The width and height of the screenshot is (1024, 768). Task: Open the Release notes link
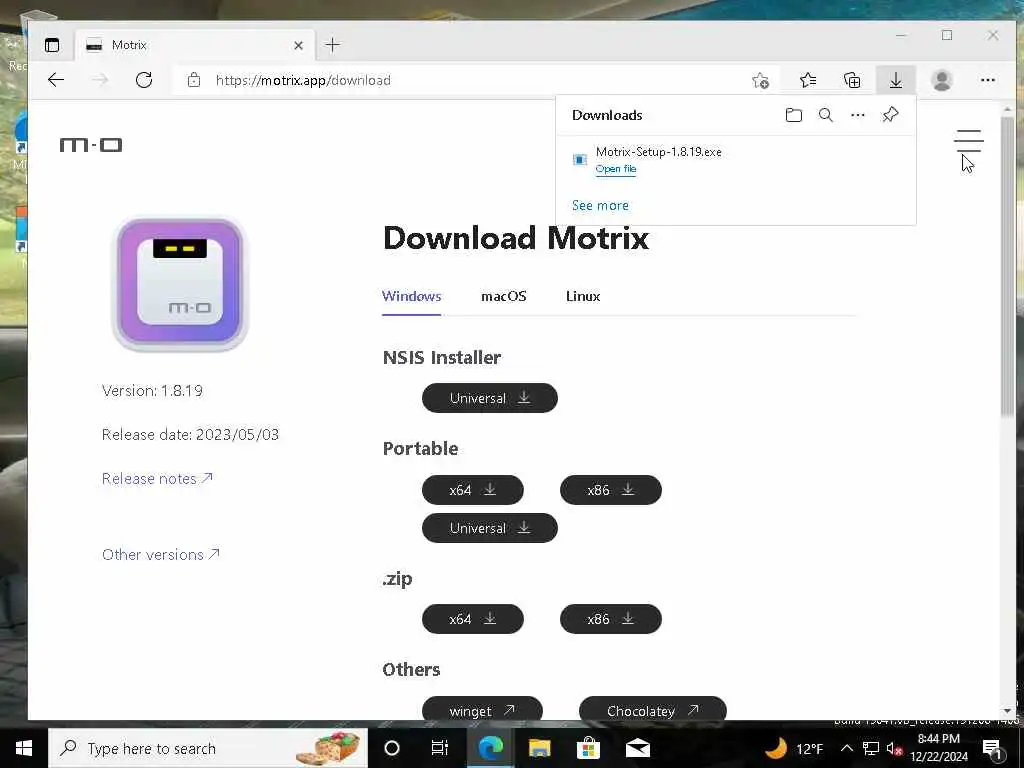click(x=157, y=479)
